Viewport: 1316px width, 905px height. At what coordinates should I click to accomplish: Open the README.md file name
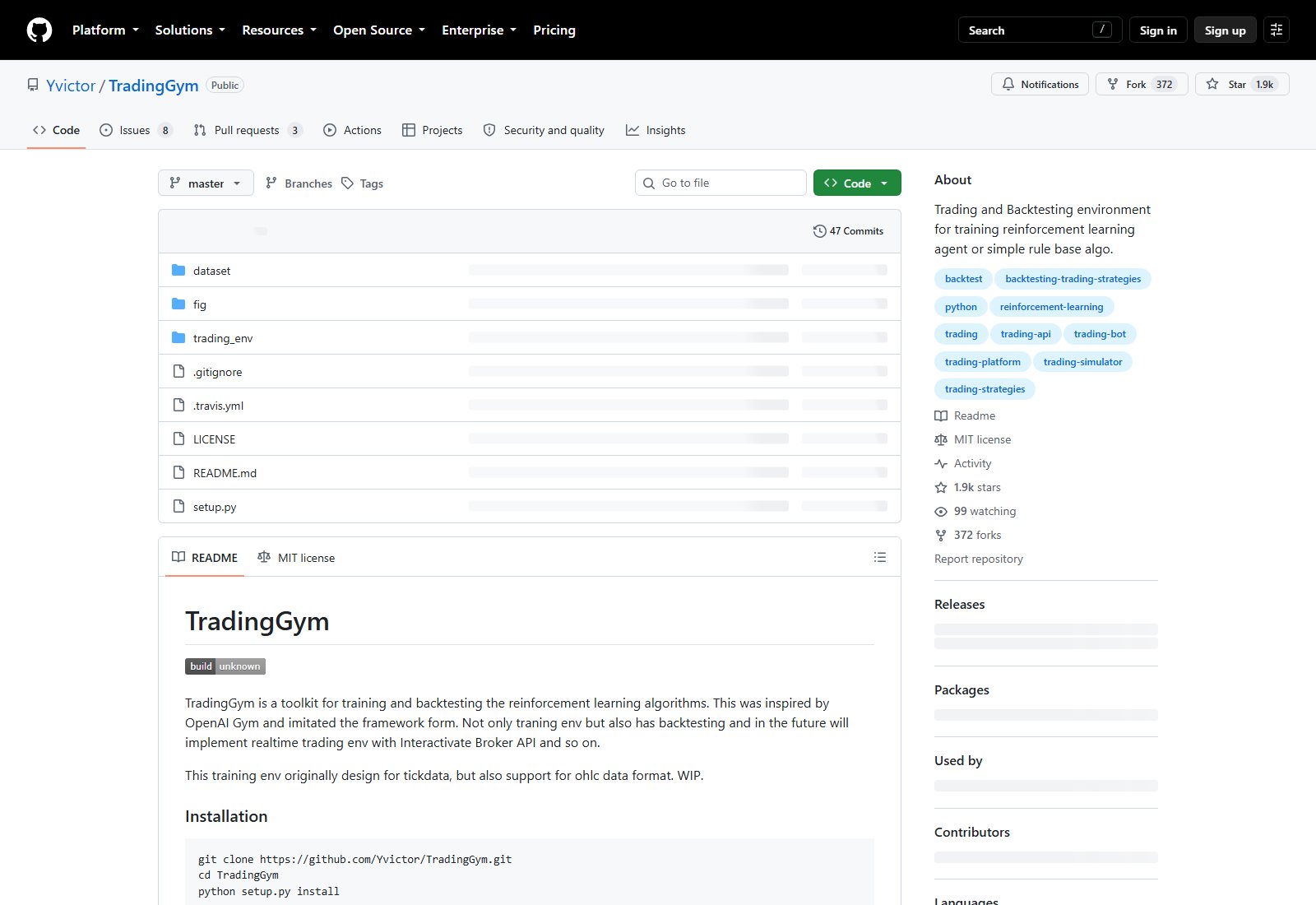click(225, 473)
